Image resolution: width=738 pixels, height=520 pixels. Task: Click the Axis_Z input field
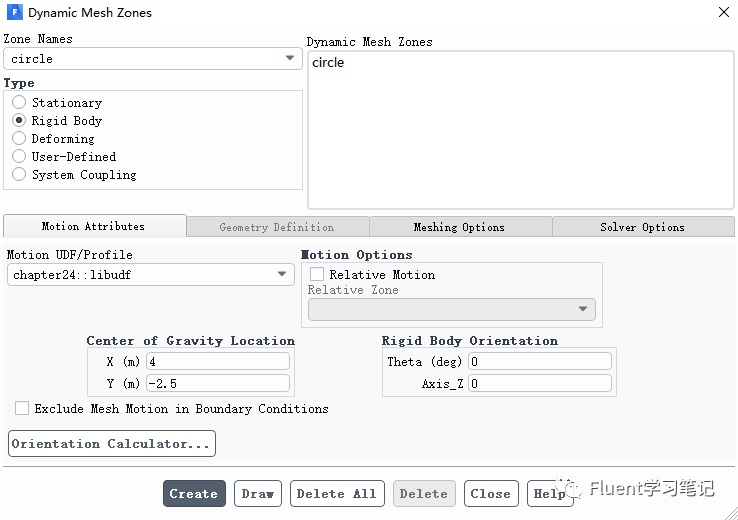[540, 383]
